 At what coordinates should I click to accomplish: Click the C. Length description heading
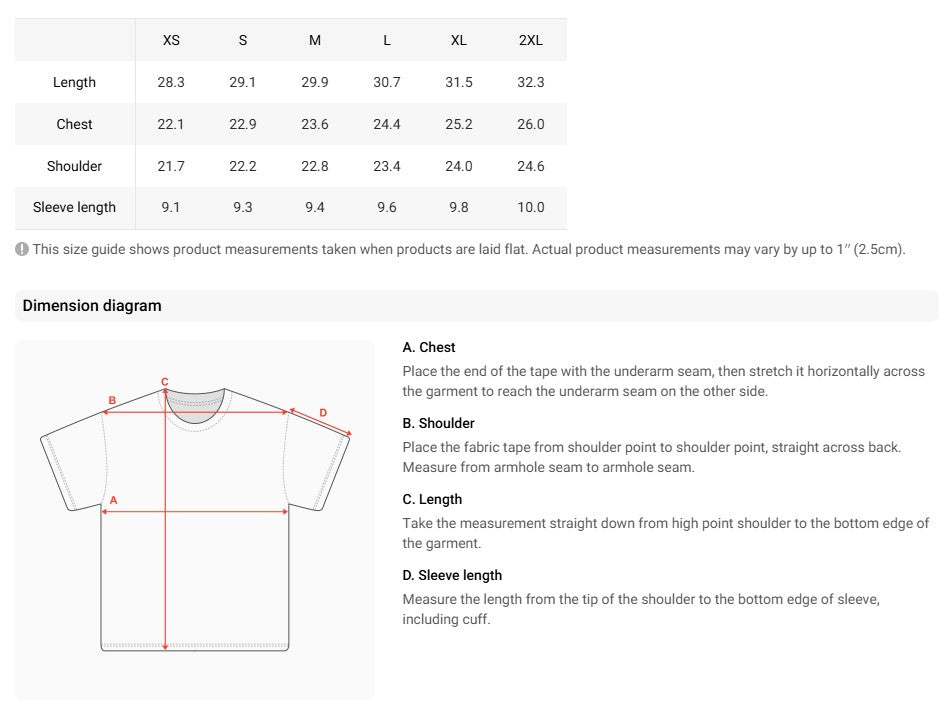[432, 499]
